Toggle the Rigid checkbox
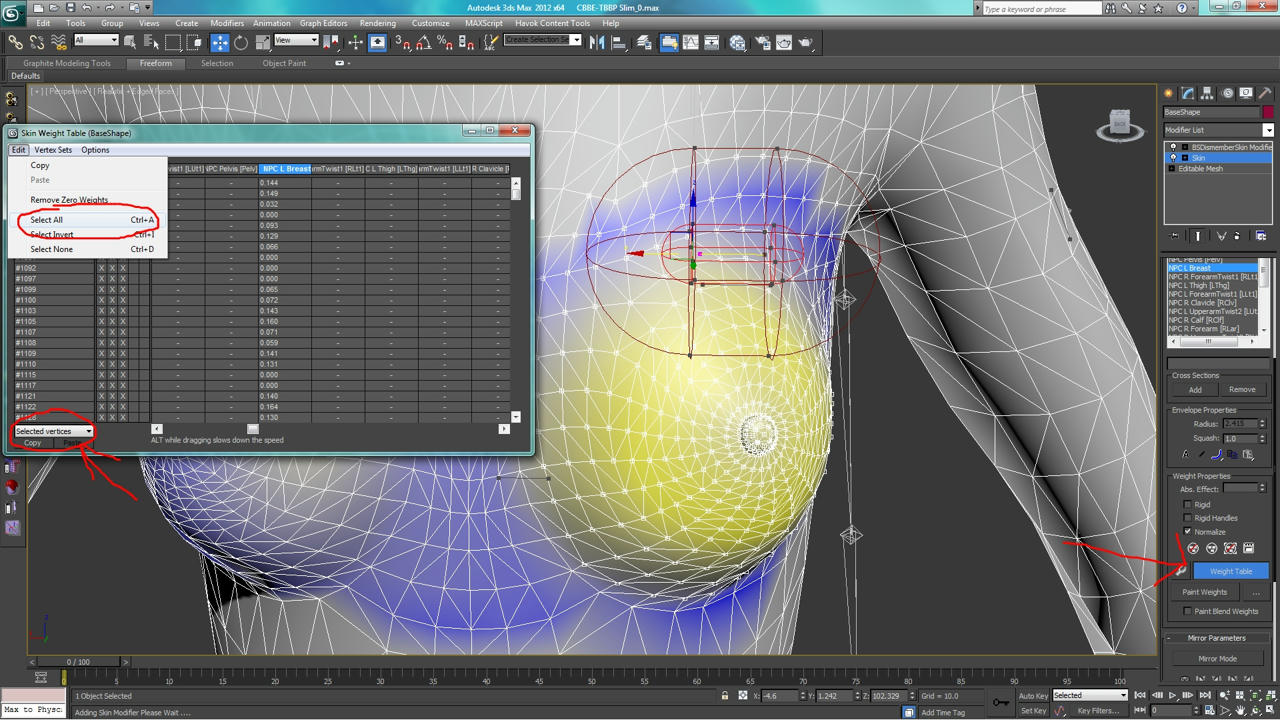The height and width of the screenshot is (720, 1280). 1188,505
